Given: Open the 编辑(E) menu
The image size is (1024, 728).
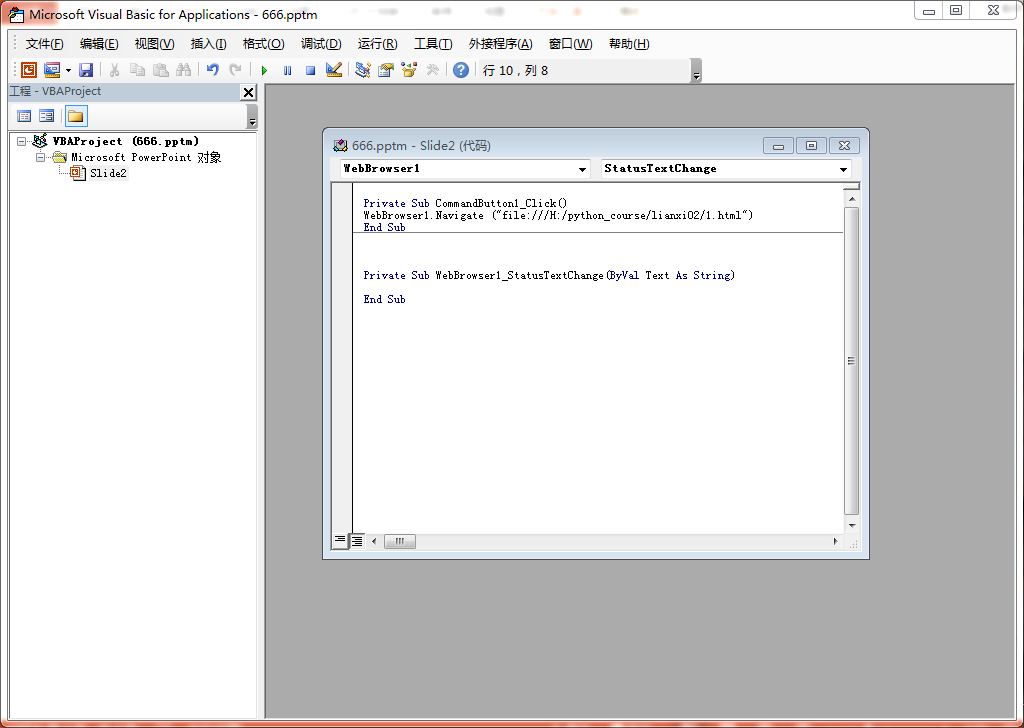Looking at the screenshot, I should (99, 44).
